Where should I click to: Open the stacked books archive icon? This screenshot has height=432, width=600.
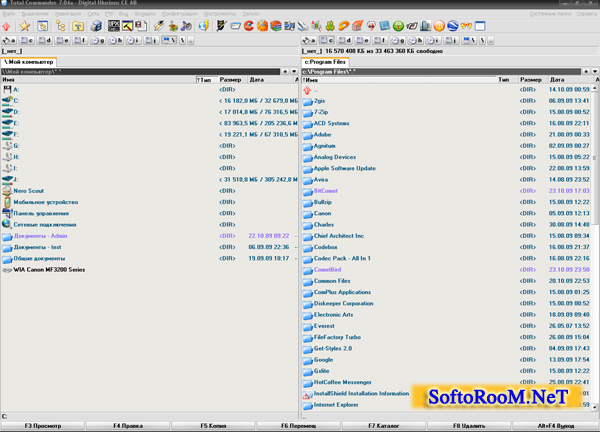(276, 26)
